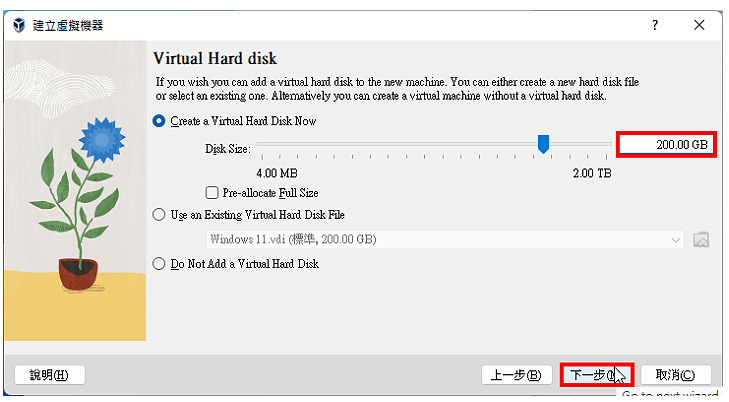Open help with 說明(H) button
The image size is (729, 402).
tap(49, 375)
